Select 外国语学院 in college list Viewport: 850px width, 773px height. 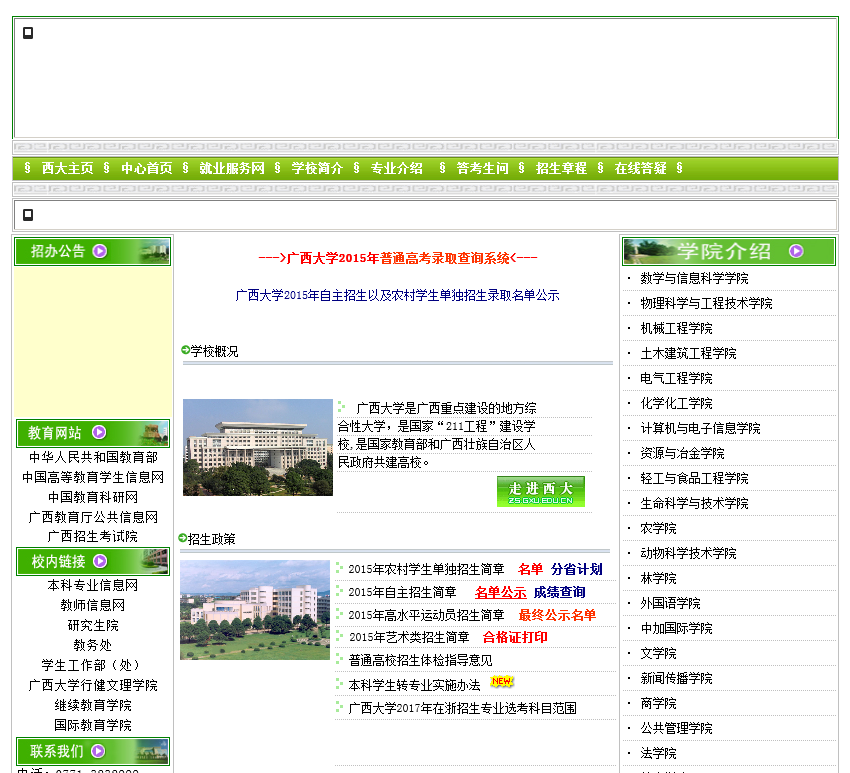click(671, 603)
